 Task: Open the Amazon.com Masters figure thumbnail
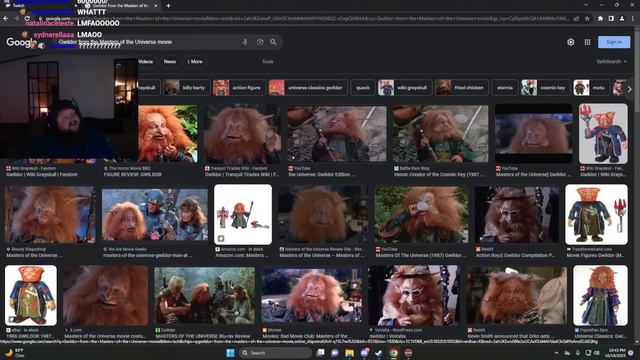(x=243, y=214)
